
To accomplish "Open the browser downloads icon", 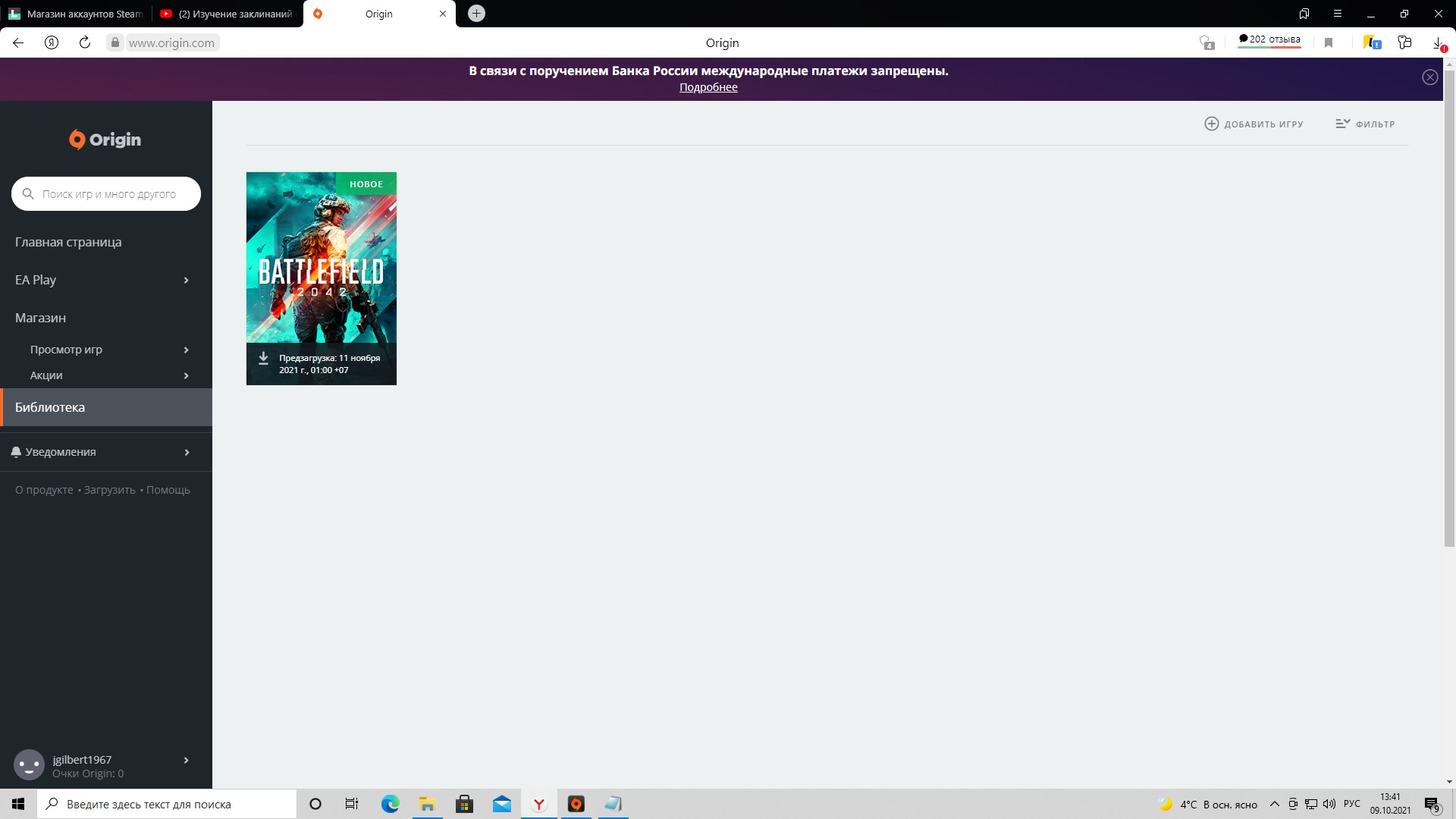I will [1439, 43].
